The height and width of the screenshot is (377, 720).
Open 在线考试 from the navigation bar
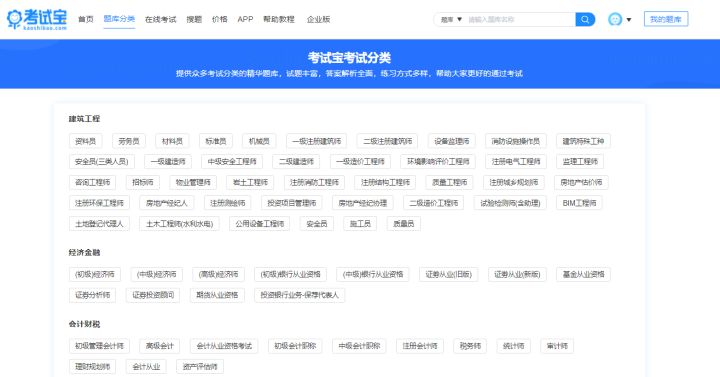pos(160,19)
